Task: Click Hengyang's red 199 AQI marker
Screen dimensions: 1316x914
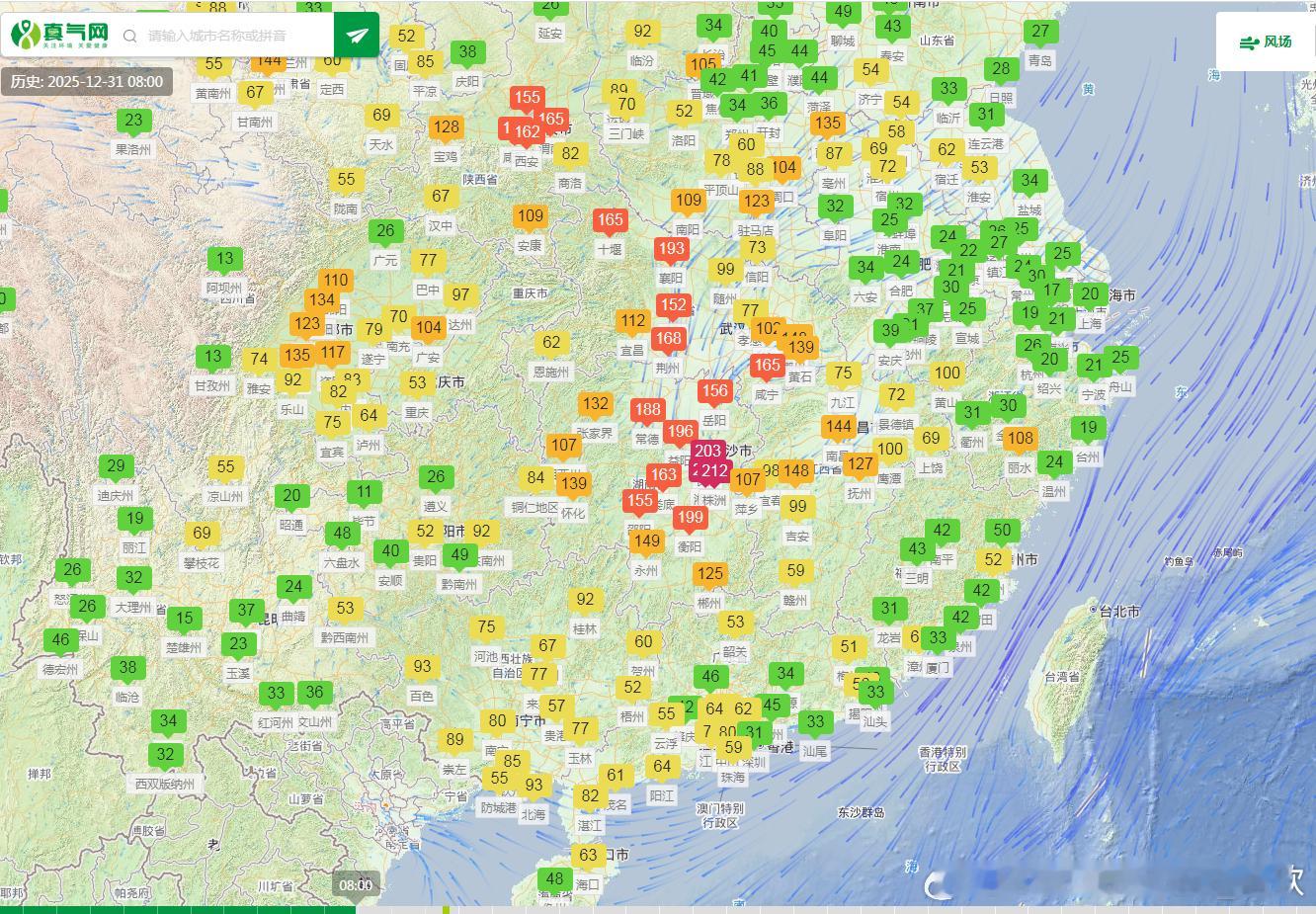Action: [690, 516]
